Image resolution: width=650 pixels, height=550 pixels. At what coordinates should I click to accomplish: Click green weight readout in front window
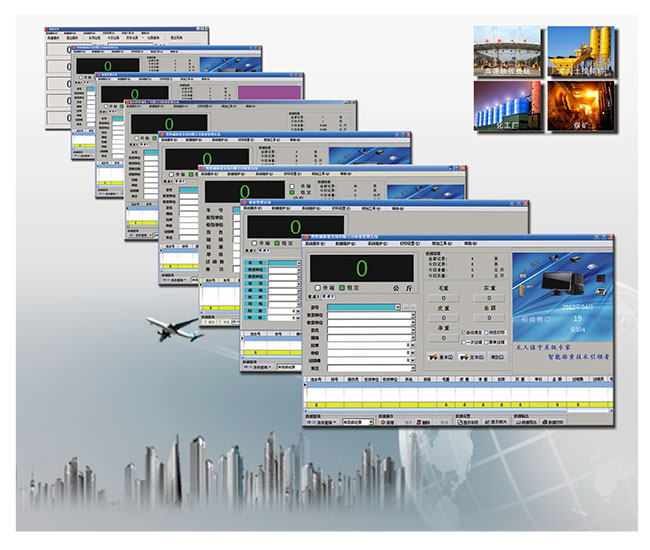coord(362,268)
